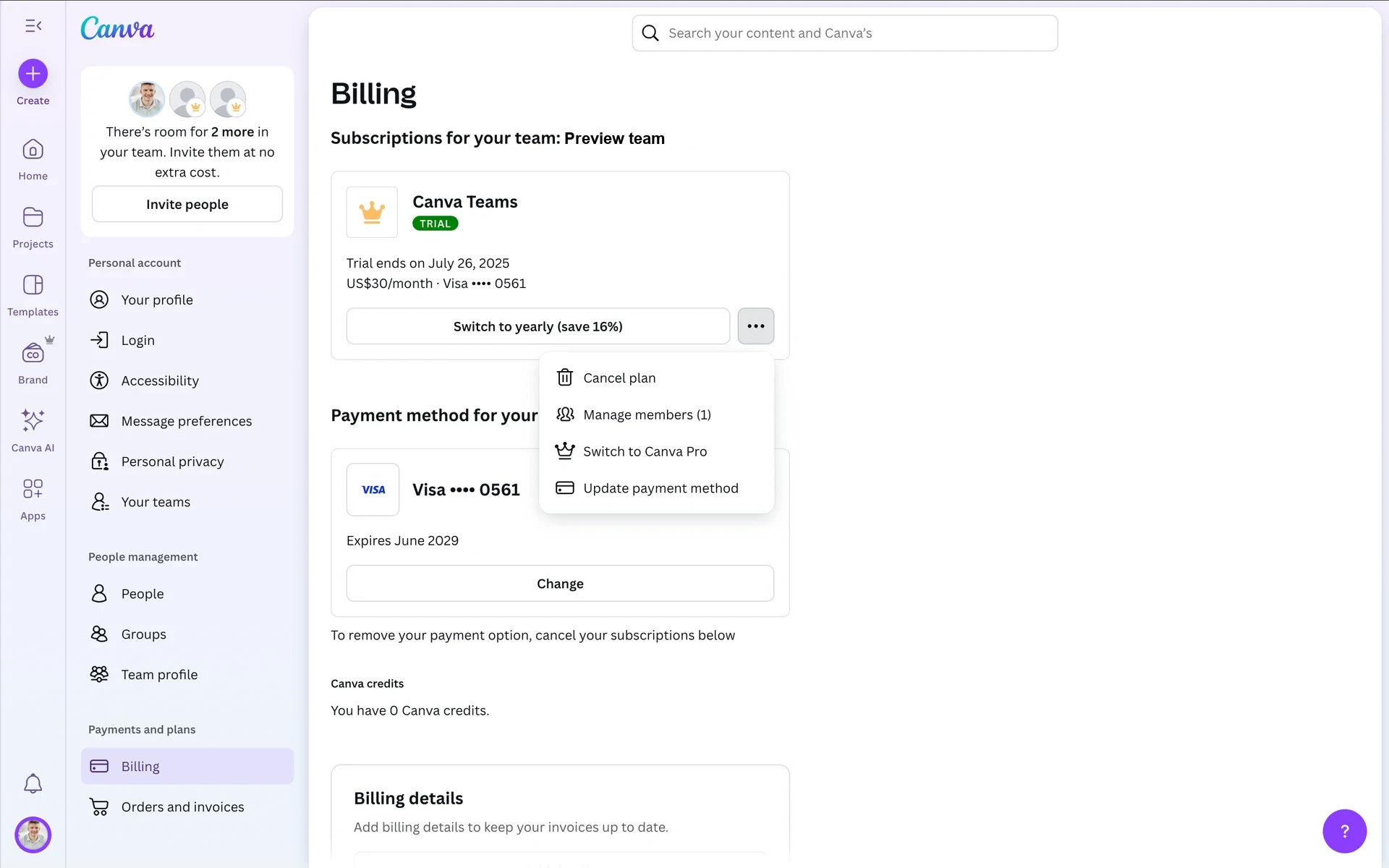This screenshot has height=868, width=1389.
Task: Click the Canva logo
Action: [x=117, y=28]
